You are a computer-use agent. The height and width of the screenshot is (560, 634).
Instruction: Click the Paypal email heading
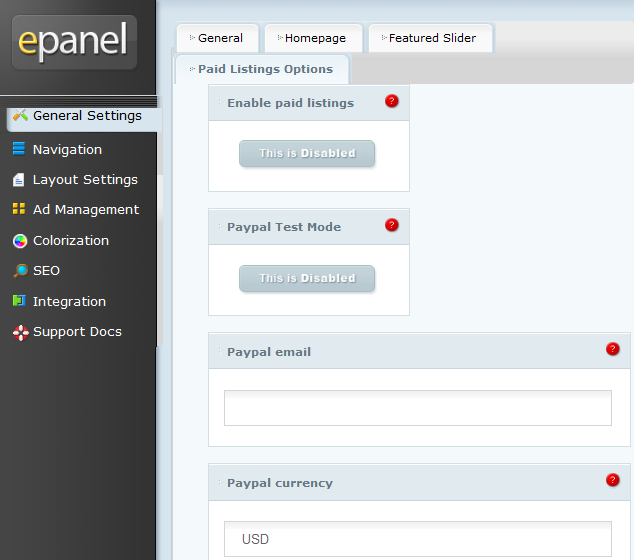[x=269, y=352]
